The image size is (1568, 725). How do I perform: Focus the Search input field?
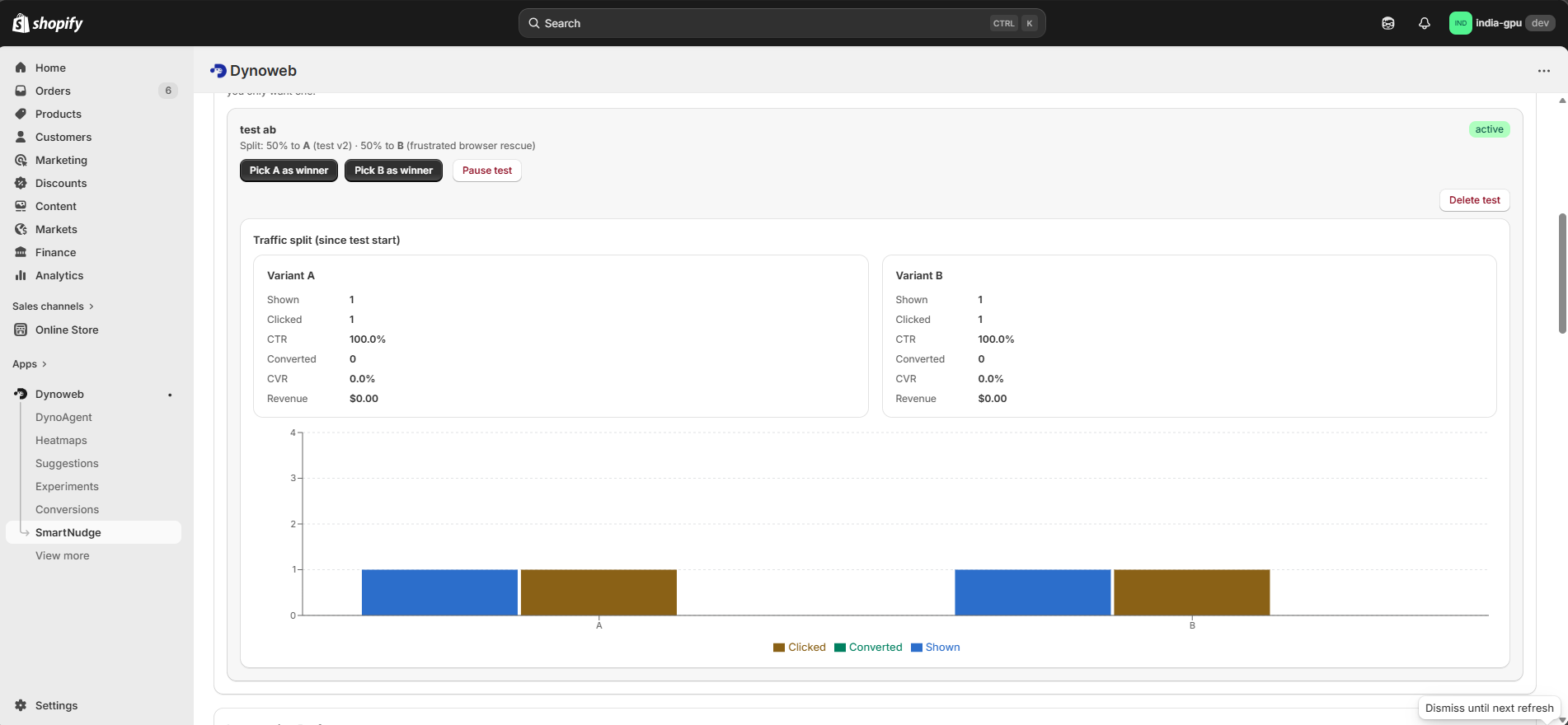click(x=758, y=23)
